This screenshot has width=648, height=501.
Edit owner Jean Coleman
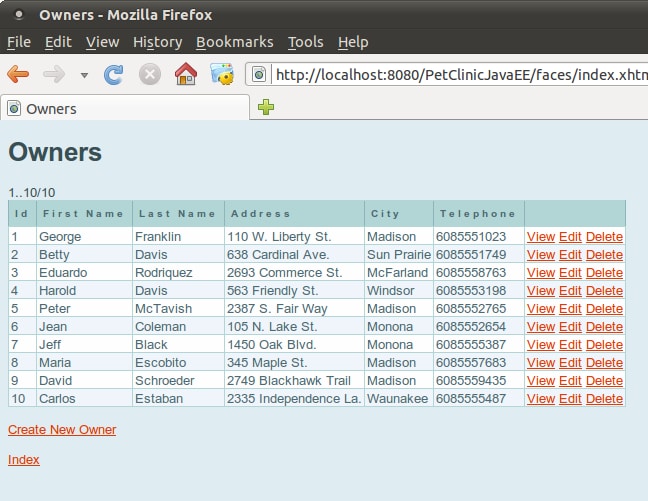coord(570,327)
